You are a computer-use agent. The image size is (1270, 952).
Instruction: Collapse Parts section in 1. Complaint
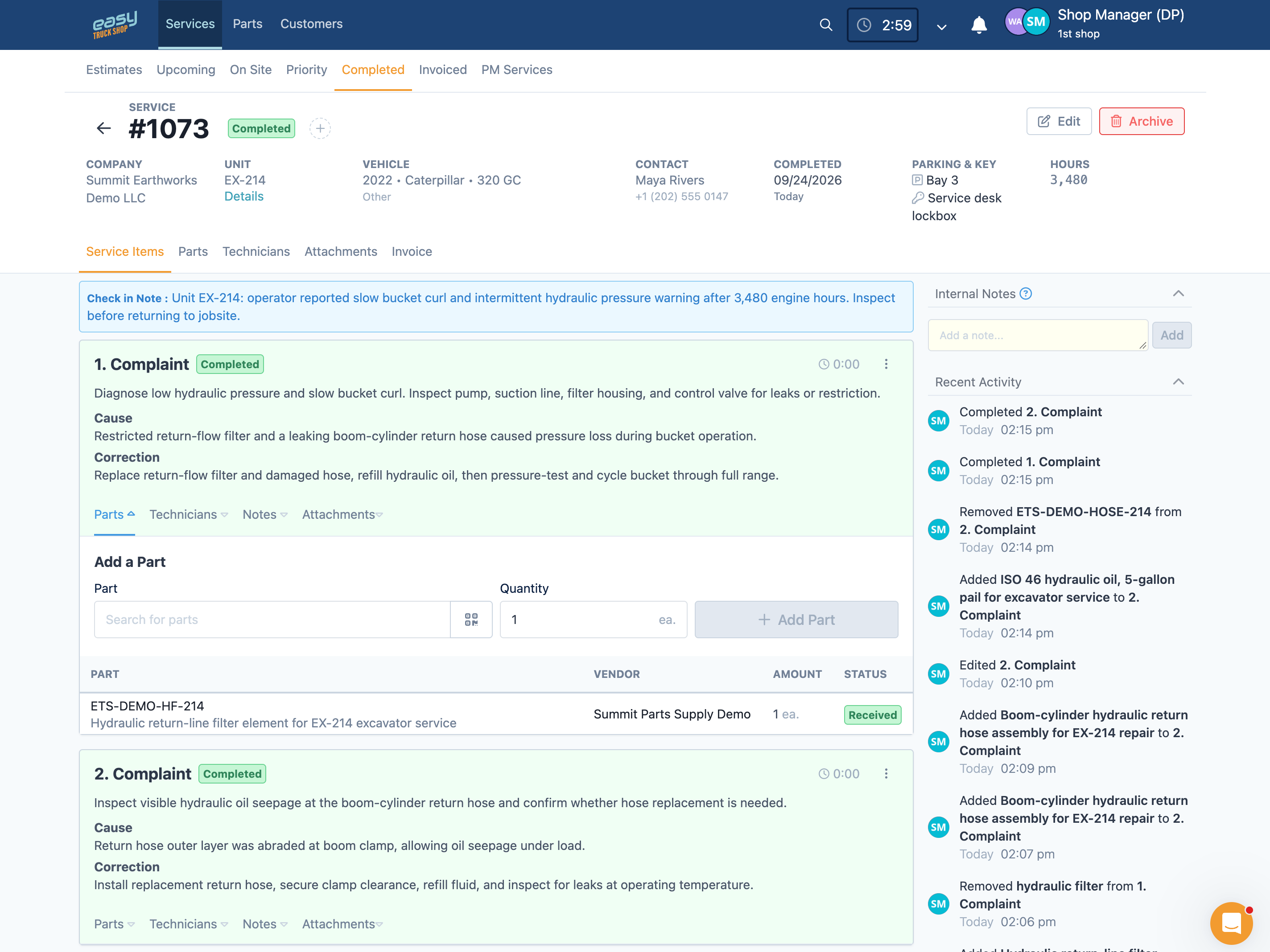(x=114, y=515)
